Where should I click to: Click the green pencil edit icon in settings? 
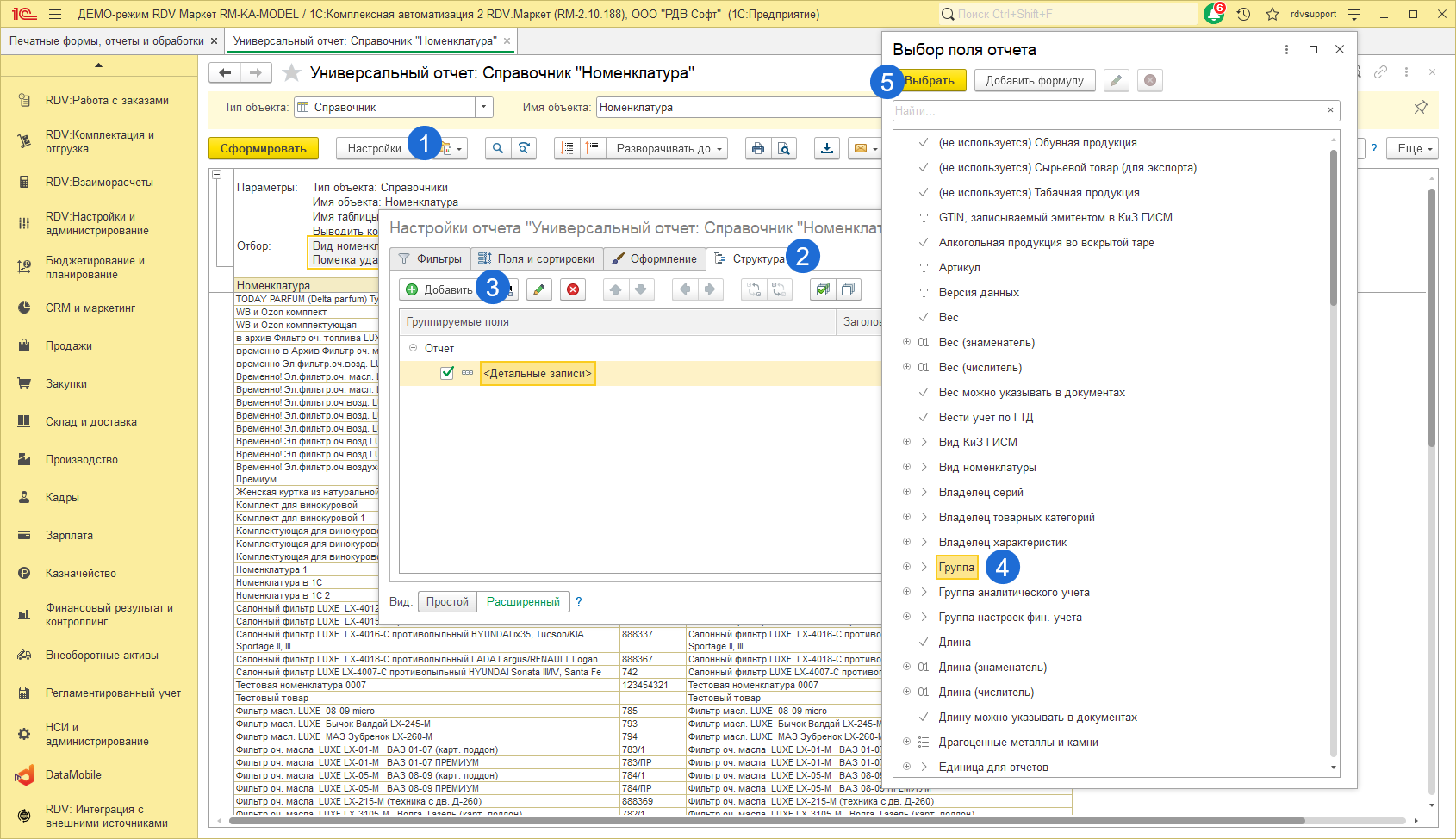pos(538,289)
